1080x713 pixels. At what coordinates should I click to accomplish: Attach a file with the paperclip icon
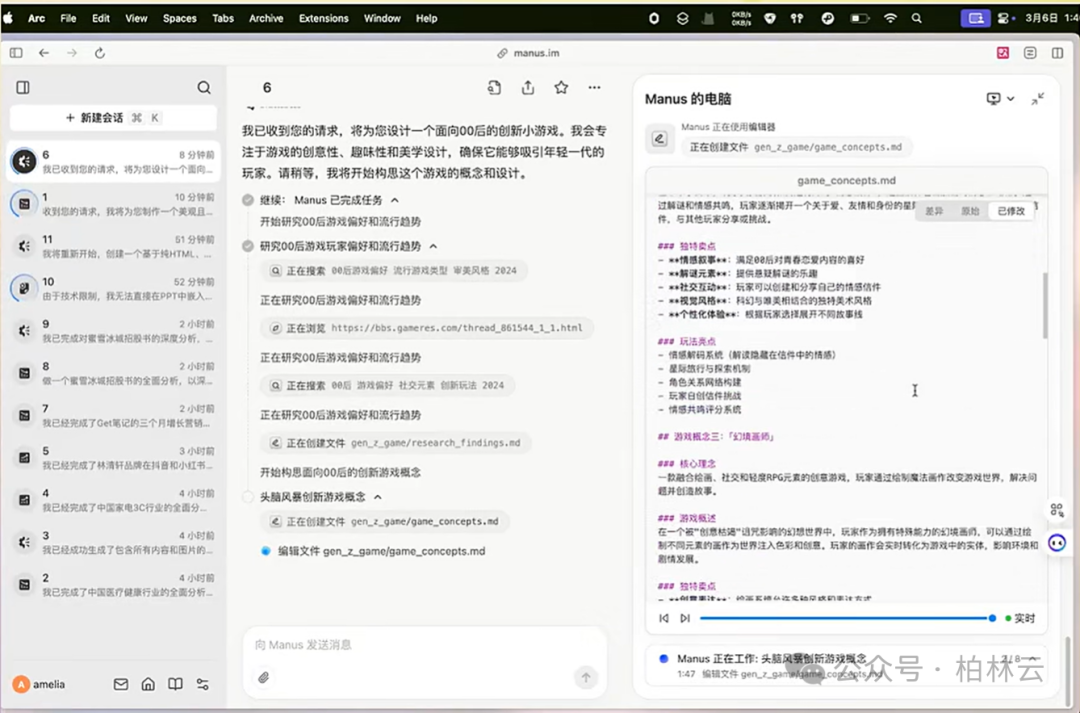(x=263, y=678)
